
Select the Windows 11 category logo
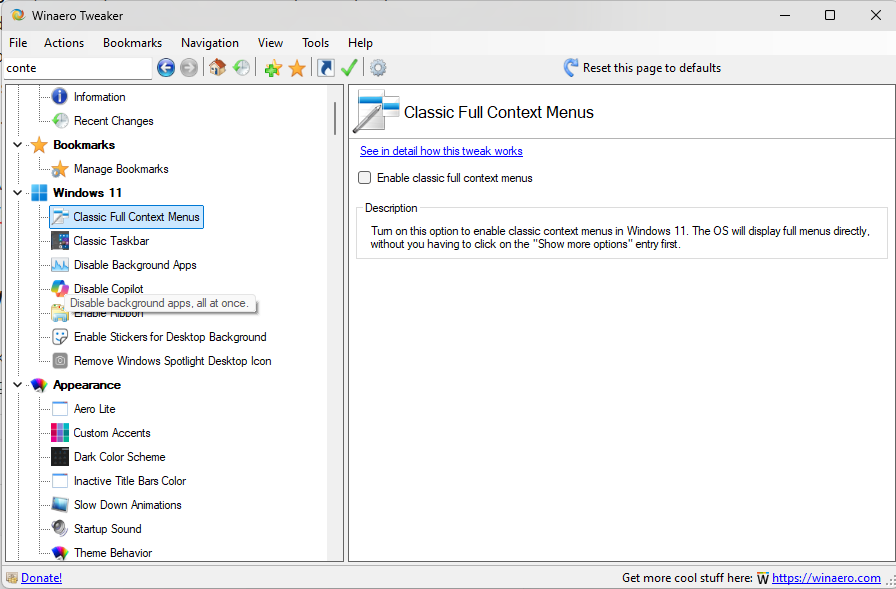(x=39, y=193)
